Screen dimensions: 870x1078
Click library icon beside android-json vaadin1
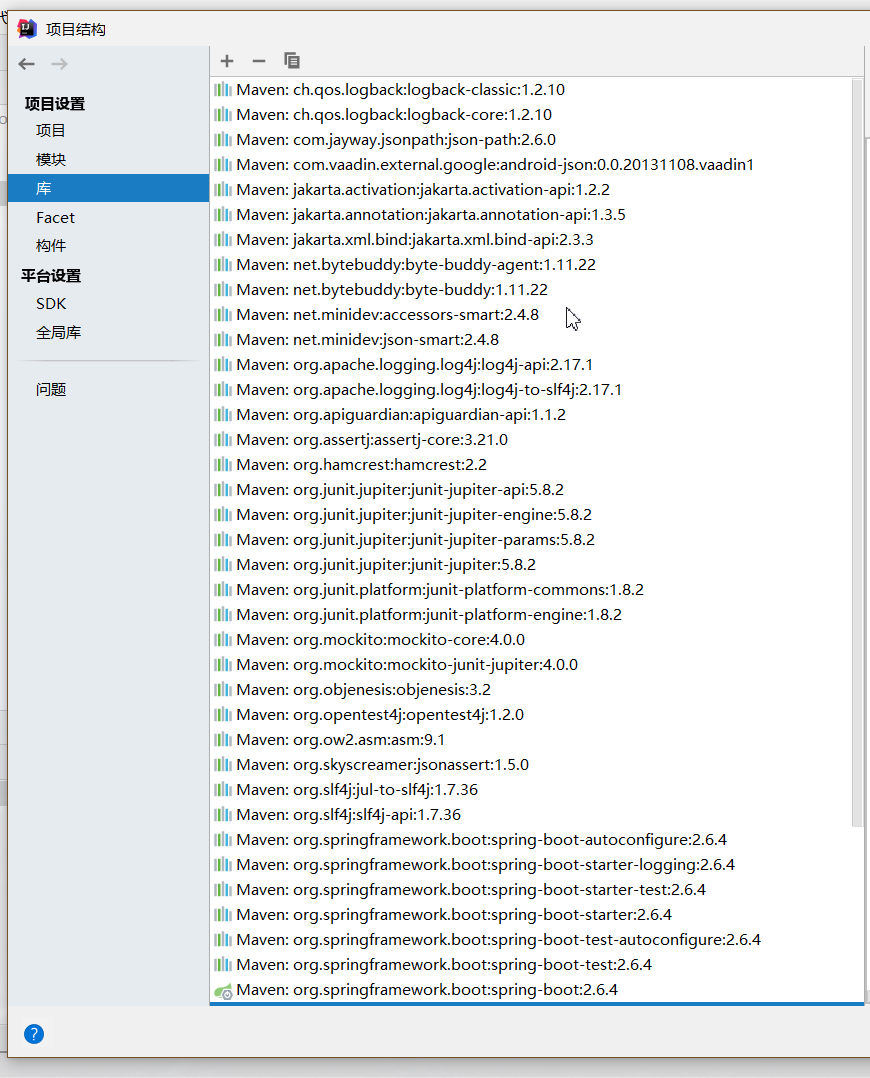223,165
